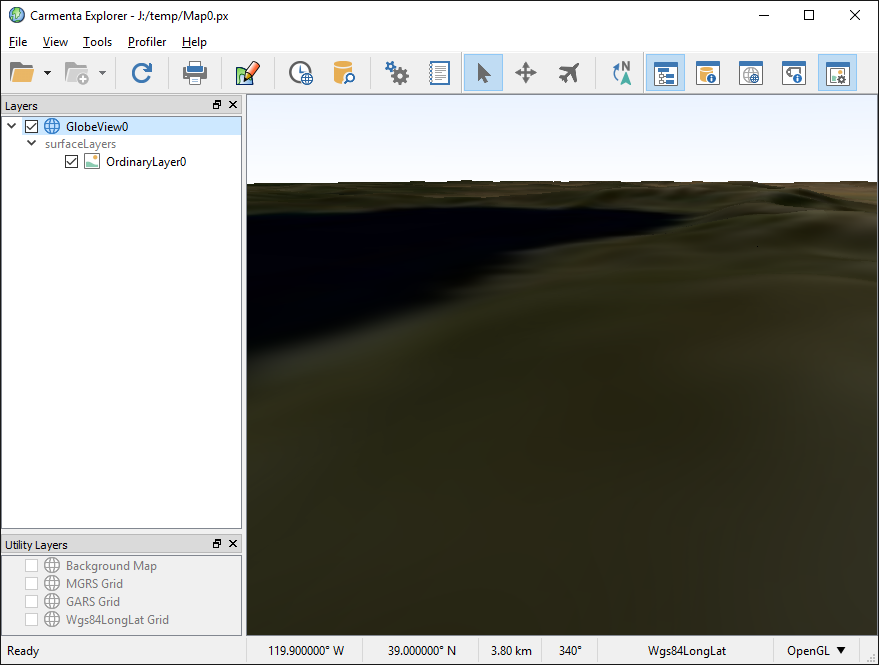The height and width of the screenshot is (665, 879).
Task: Click the gears settings toolbar icon
Action: [397, 73]
